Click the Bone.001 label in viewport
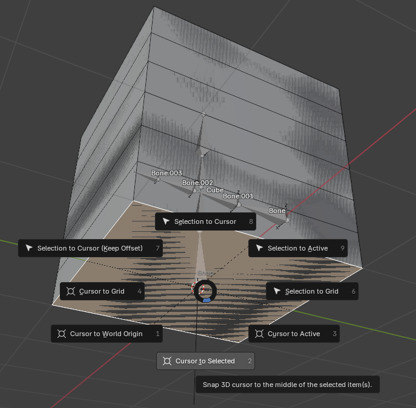This screenshot has height=408, width=416. (238, 196)
